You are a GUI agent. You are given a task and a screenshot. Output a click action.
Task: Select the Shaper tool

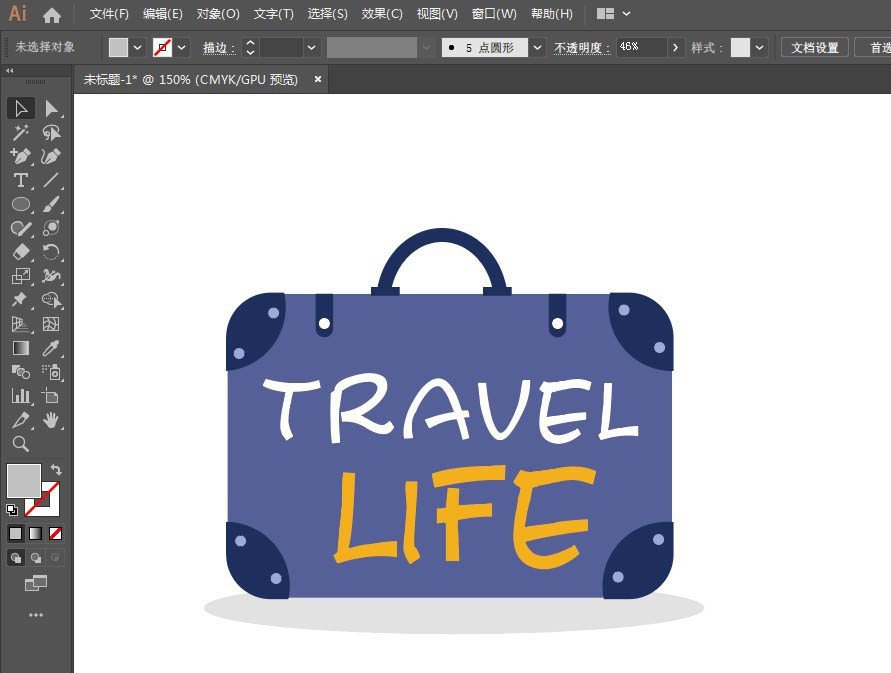click(x=21, y=228)
